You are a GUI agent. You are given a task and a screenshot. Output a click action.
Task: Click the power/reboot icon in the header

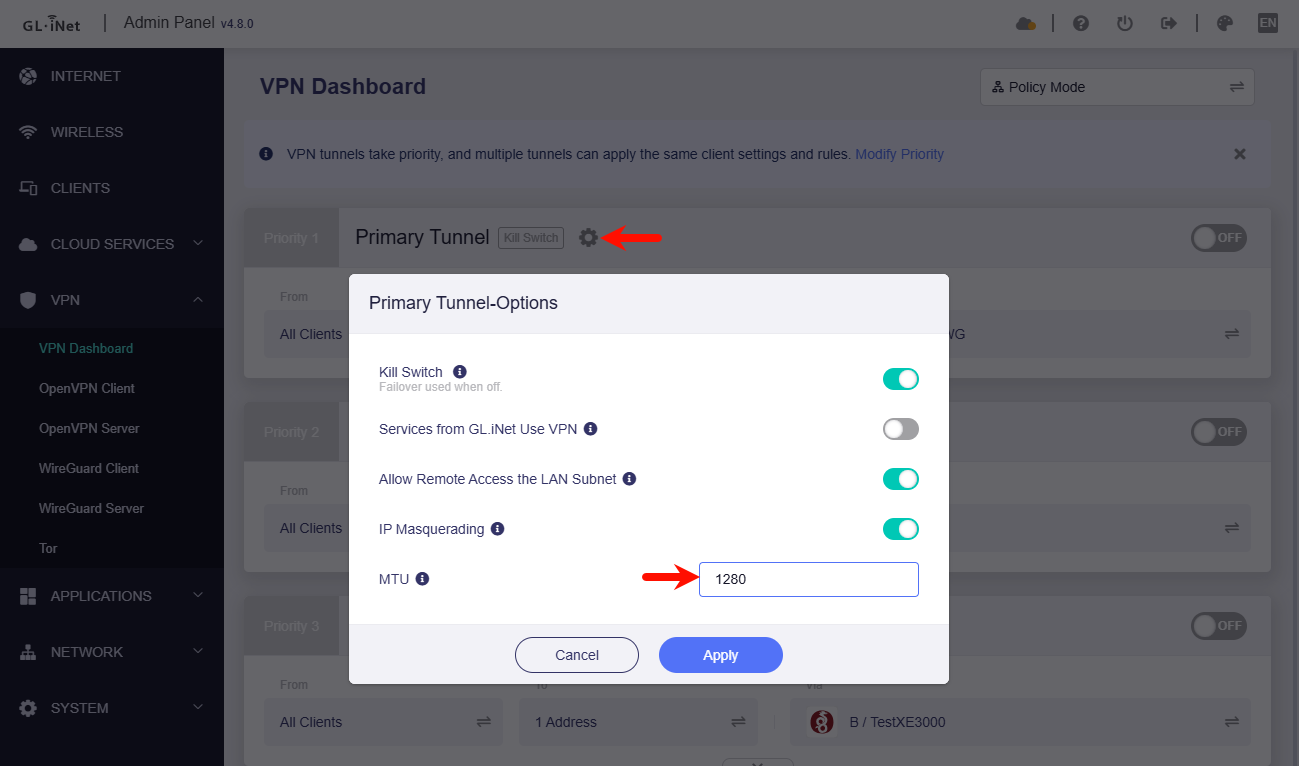click(x=1125, y=22)
